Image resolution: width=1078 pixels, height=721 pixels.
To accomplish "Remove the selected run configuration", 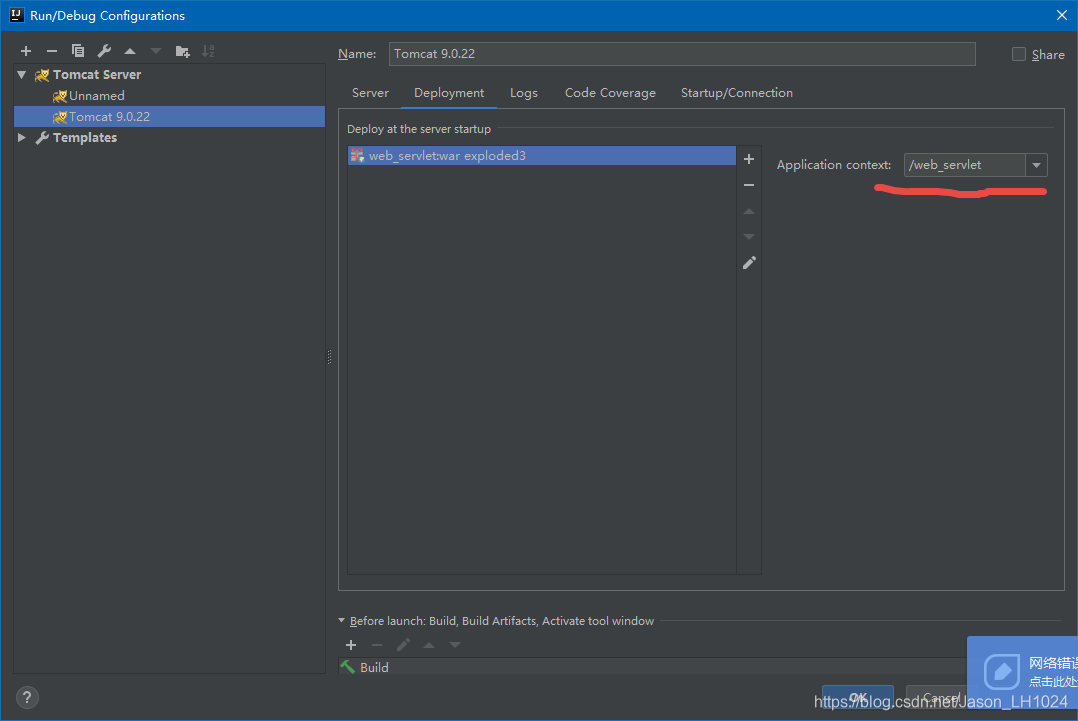I will point(51,50).
